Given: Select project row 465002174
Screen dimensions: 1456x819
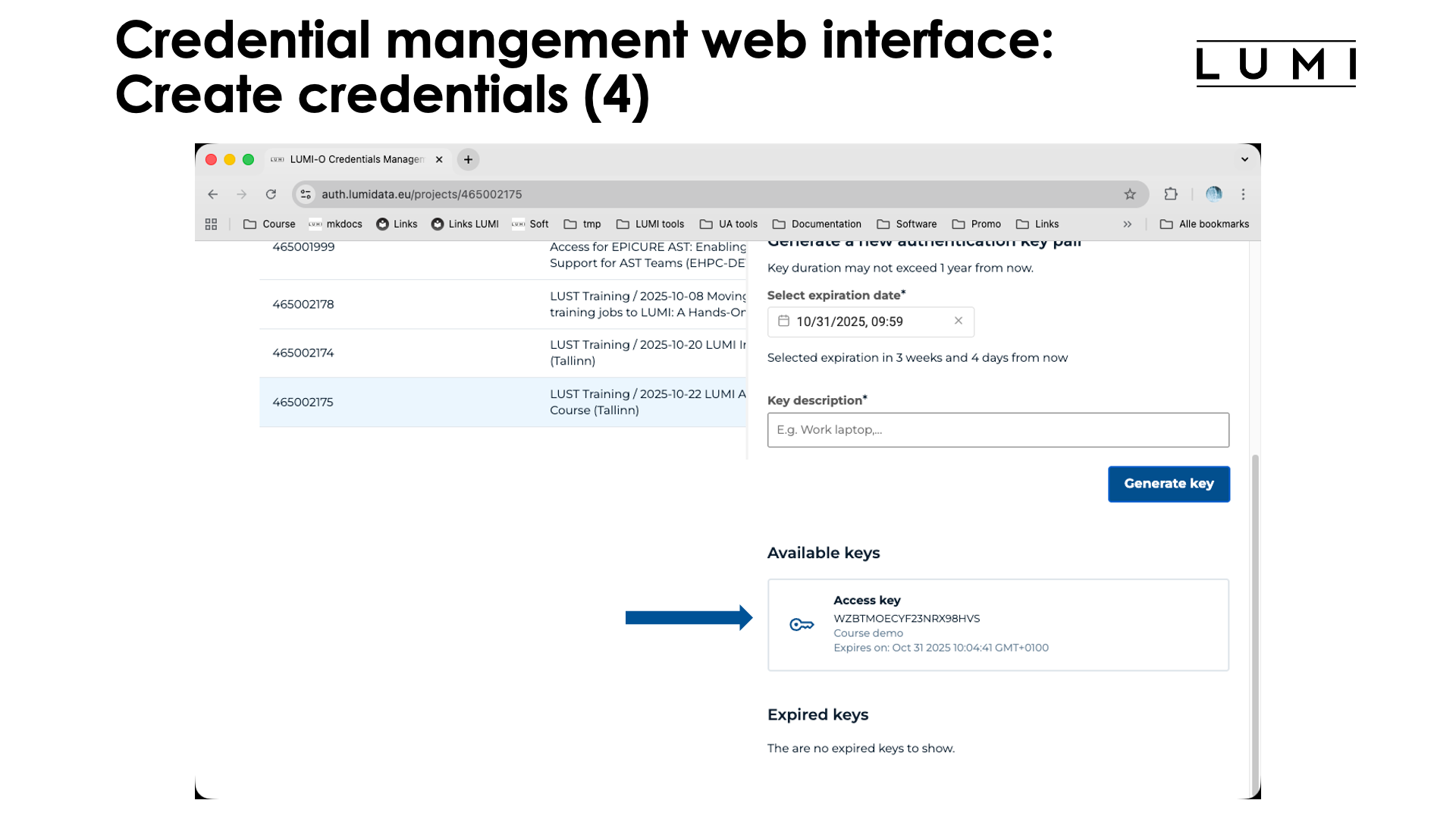Looking at the screenshot, I should (455, 353).
